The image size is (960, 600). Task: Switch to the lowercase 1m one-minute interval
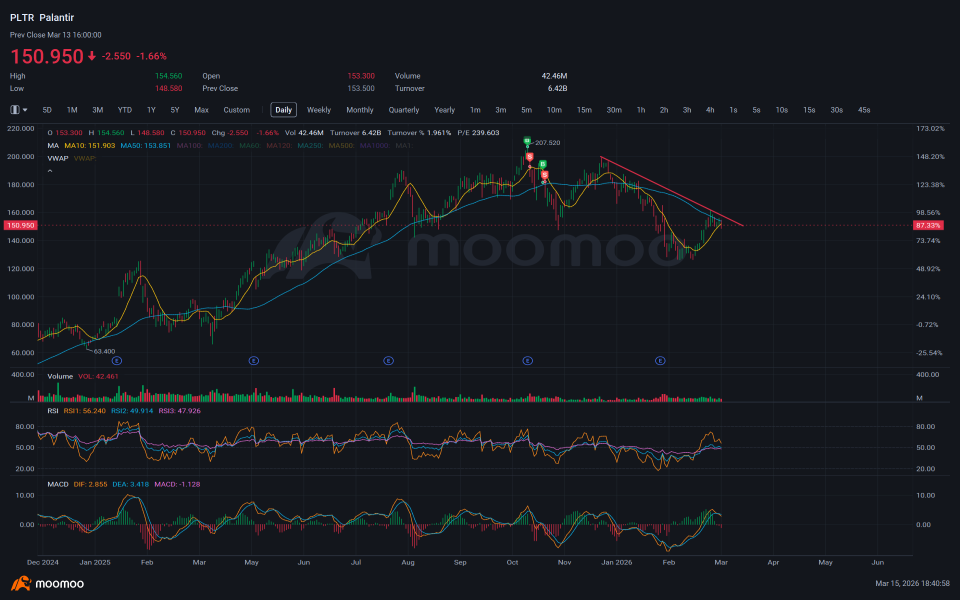pos(475,110)
